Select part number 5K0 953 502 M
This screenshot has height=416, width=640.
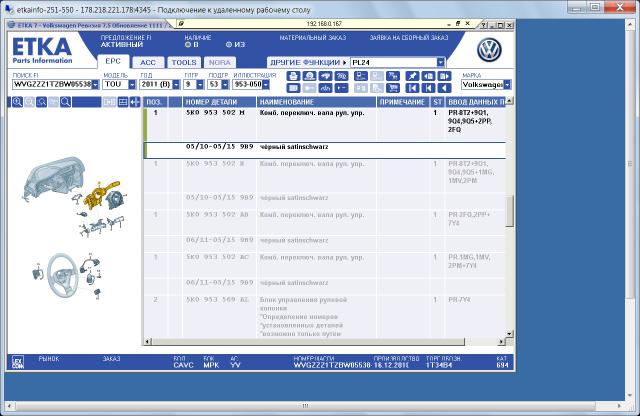[216, 113]
